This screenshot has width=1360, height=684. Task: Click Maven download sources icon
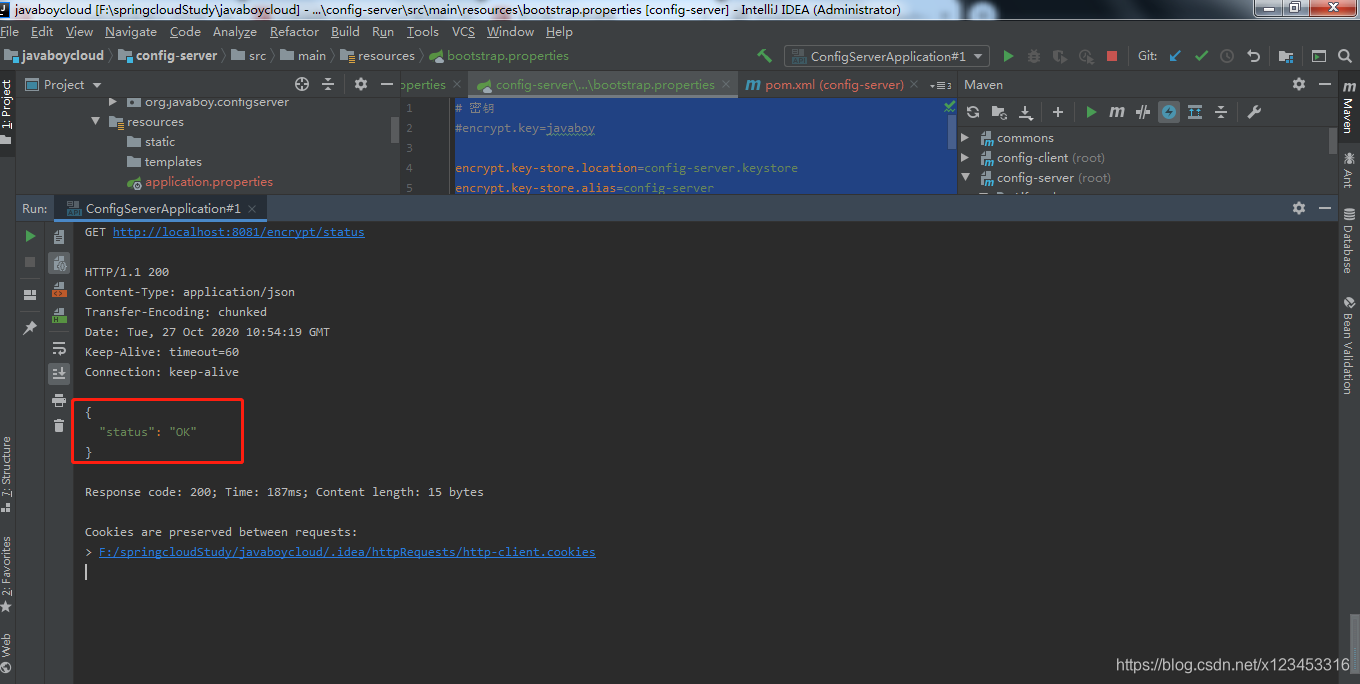tap(1026, 112)
